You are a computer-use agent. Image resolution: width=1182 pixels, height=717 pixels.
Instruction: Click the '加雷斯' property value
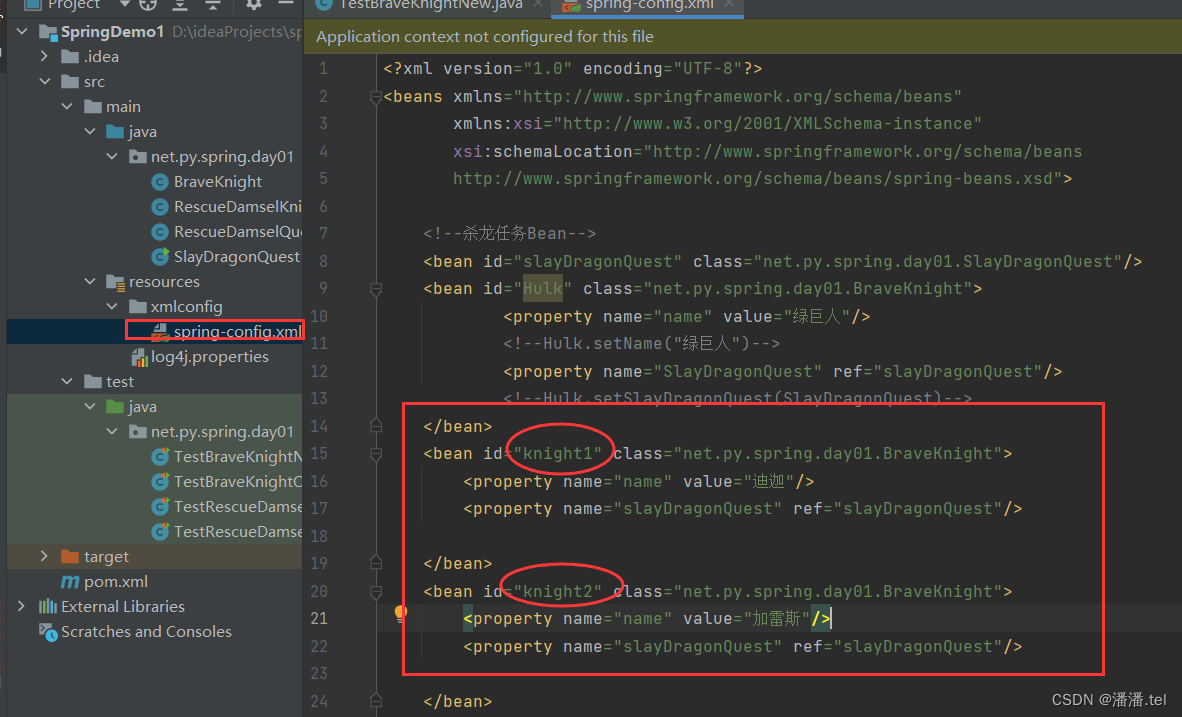click(x=776, y=618)
